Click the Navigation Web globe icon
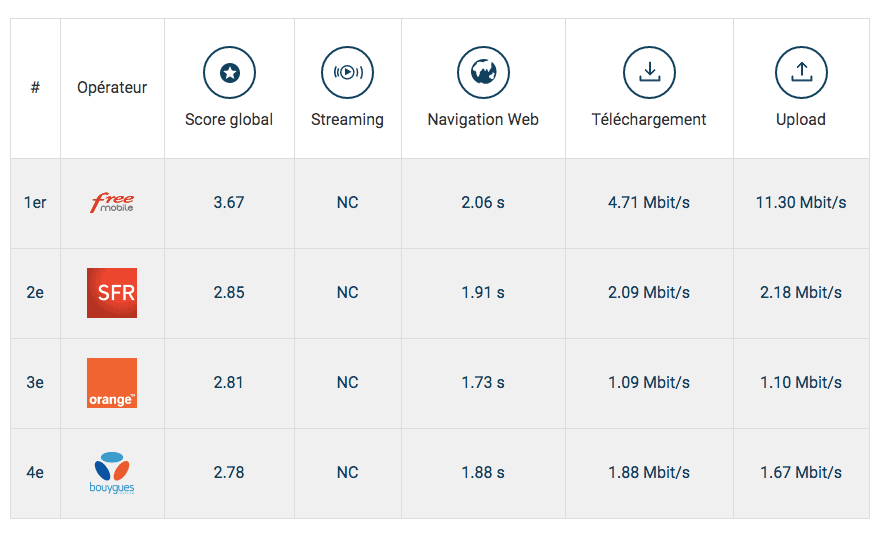This screenshot has height=537, width=884. [483, 72]
